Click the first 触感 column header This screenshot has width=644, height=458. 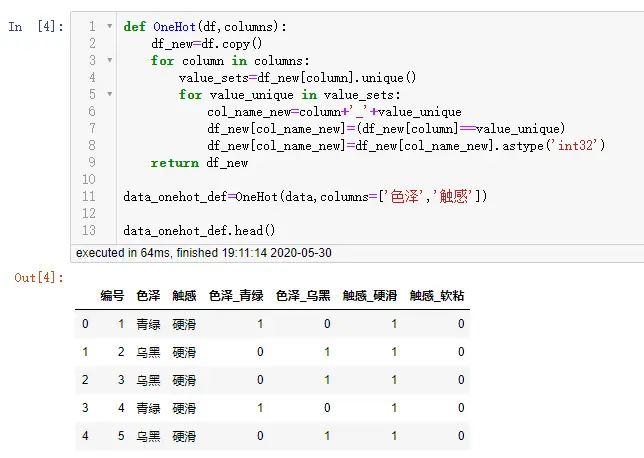click(x=184, y=296)
